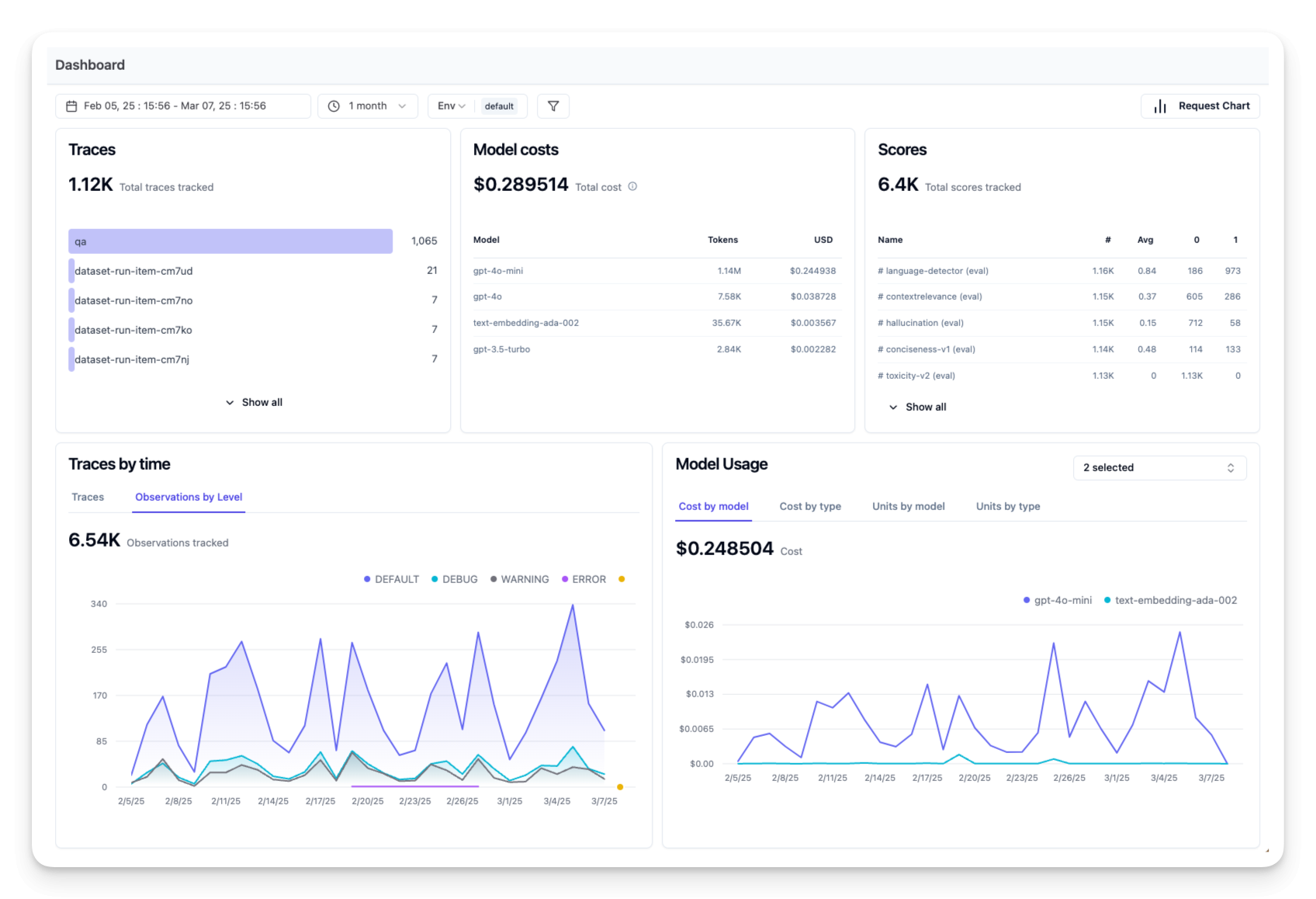Click the chevron beside Show all in Traces

tap(230, 402)
